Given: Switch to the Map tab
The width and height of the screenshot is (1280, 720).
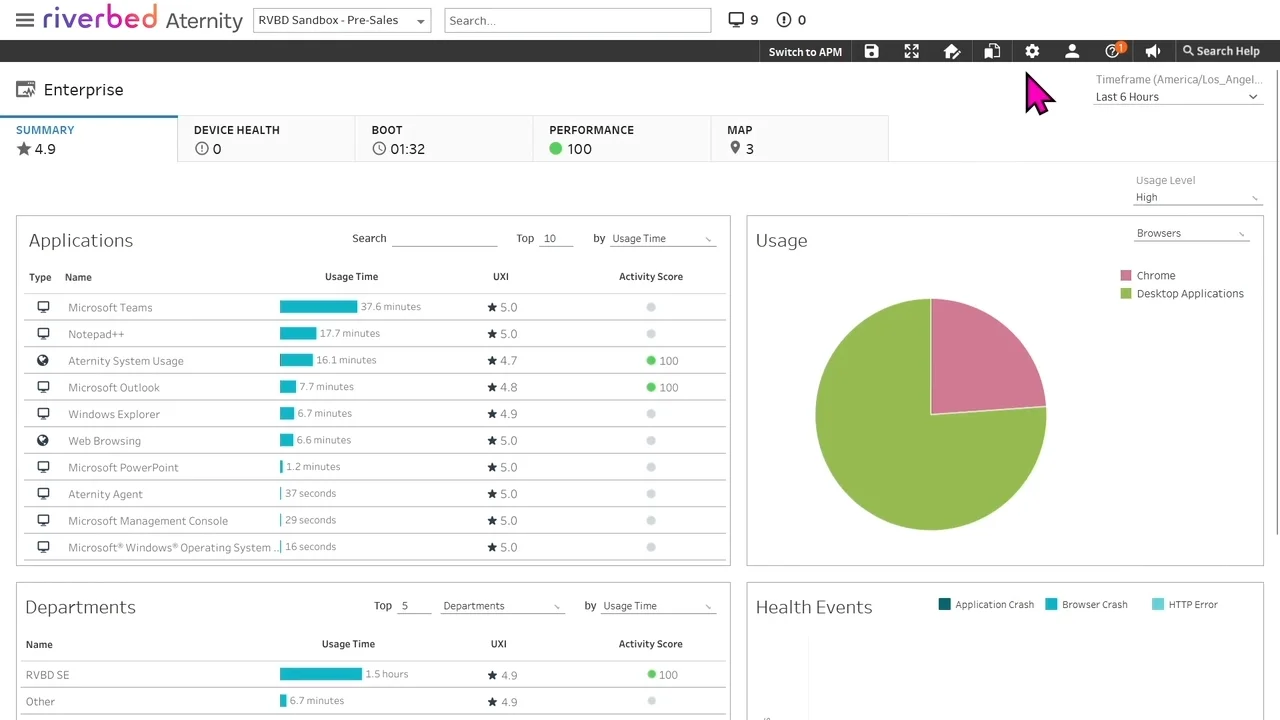Looking at the screenshot, I should coord(799,139).
